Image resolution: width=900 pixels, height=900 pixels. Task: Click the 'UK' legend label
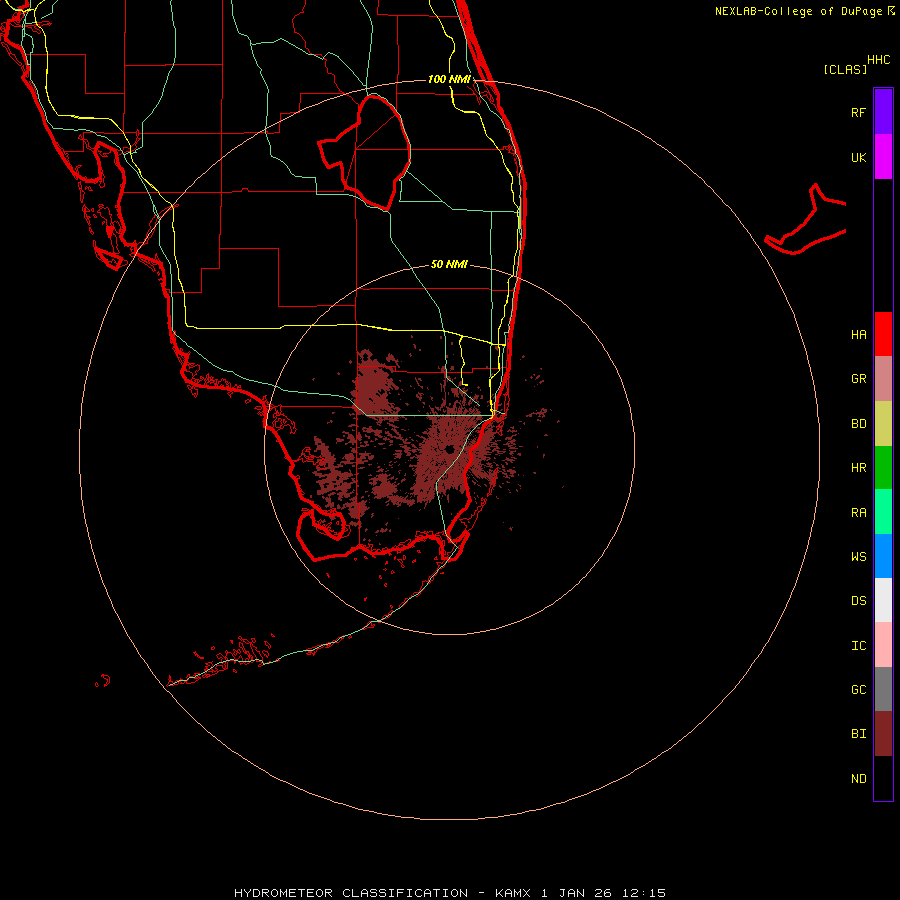pos(858,157)
